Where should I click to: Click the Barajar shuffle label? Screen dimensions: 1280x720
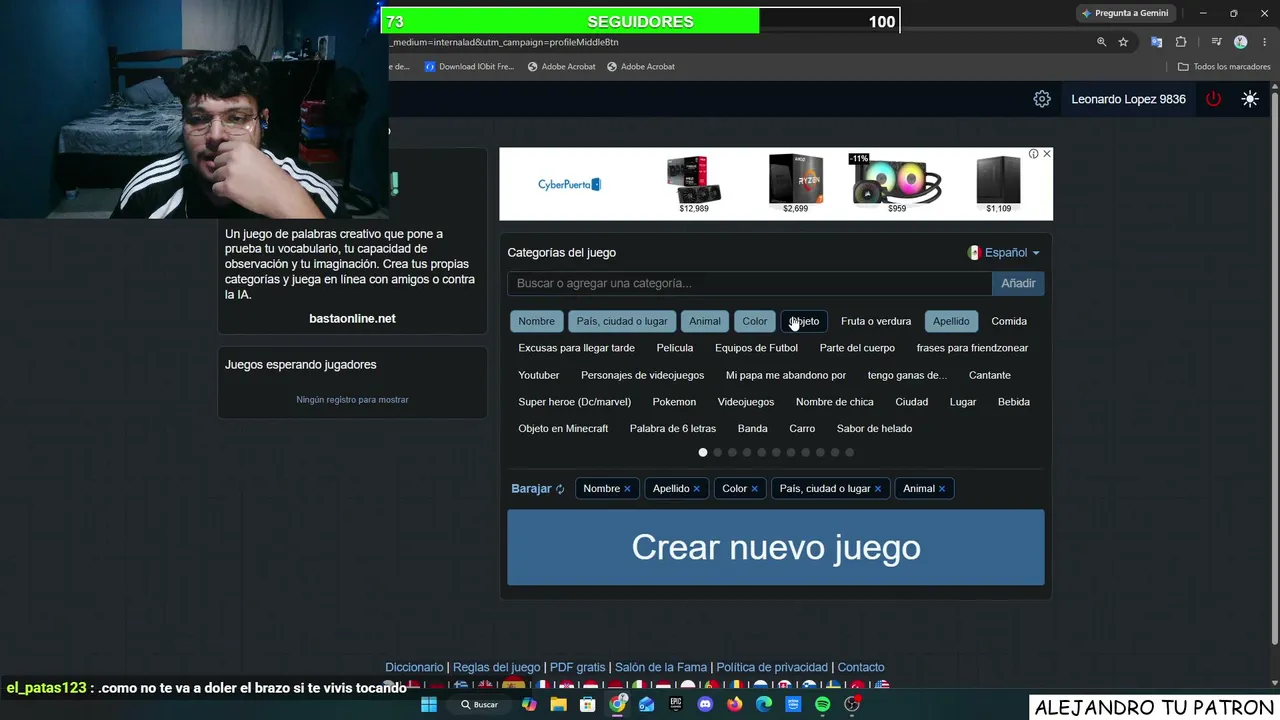coord(531,489)
